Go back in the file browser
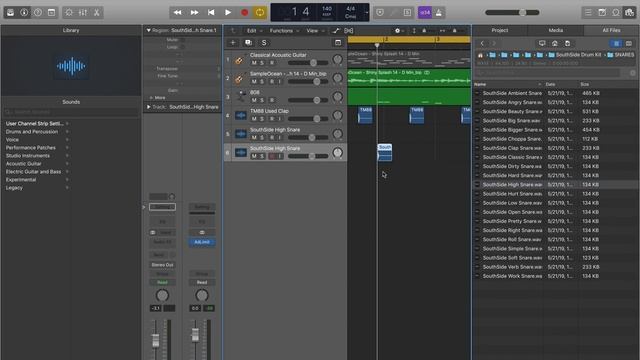The image size is (640, 360). click(482, 43)
